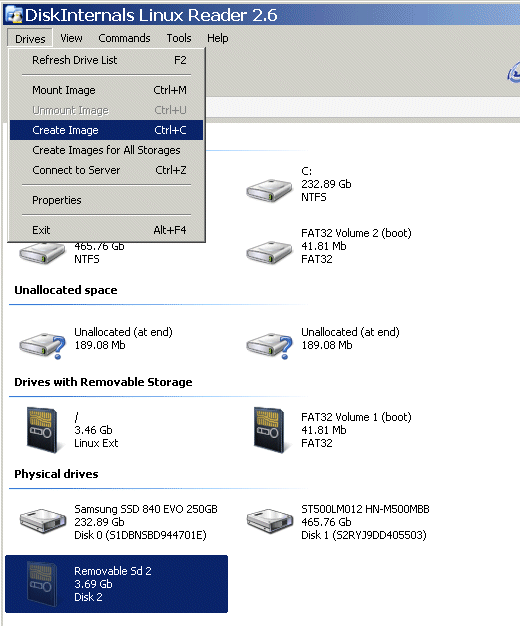
Task: Select Samsung SSD 840 EVO disk icon
Action: point(43,520)
